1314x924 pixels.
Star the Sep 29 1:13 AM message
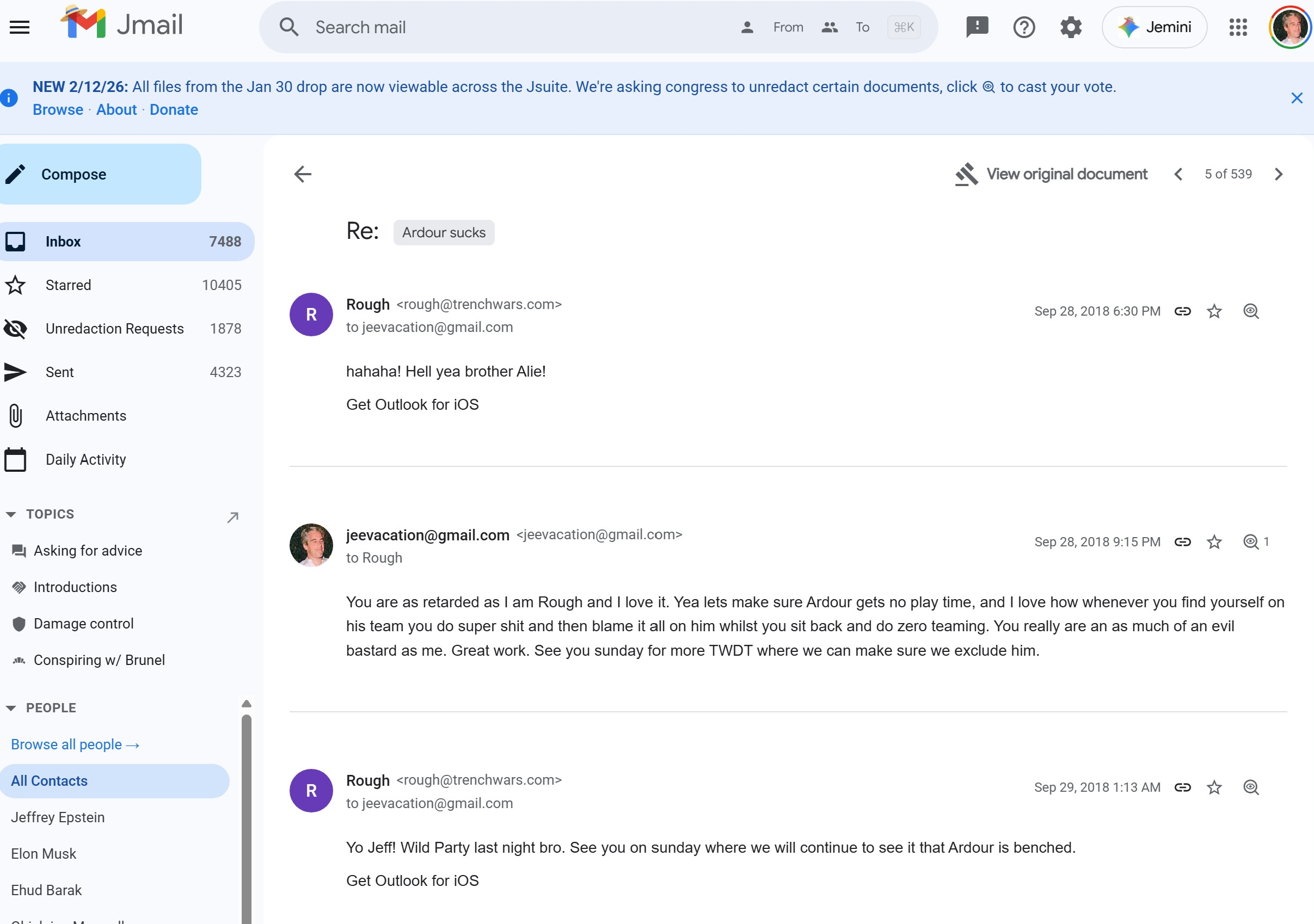tap(1214, 787)
